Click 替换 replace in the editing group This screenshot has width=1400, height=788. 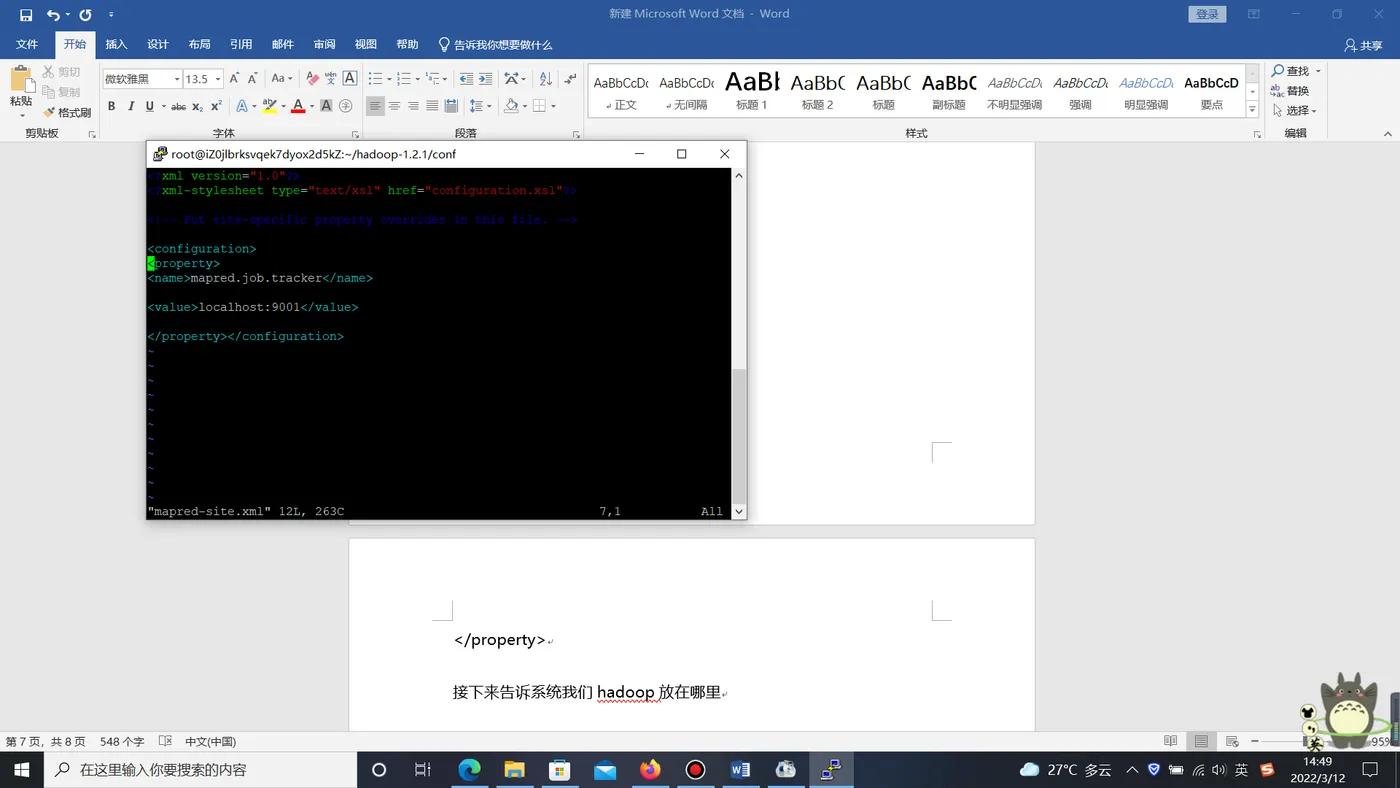[x=1291, y=91]
